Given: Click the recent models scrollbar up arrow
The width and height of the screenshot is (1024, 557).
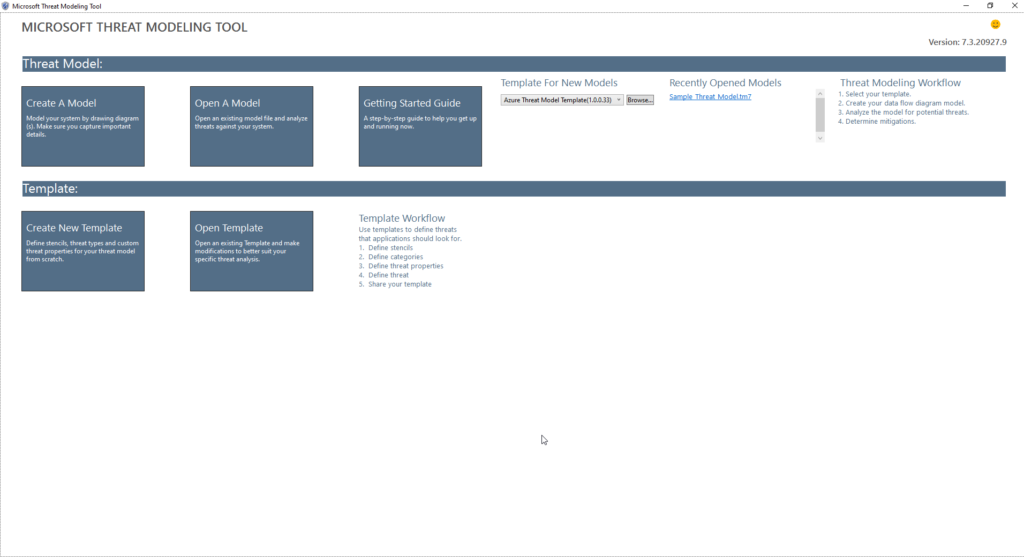Looking at the screenshot, I should click(820, 93).
